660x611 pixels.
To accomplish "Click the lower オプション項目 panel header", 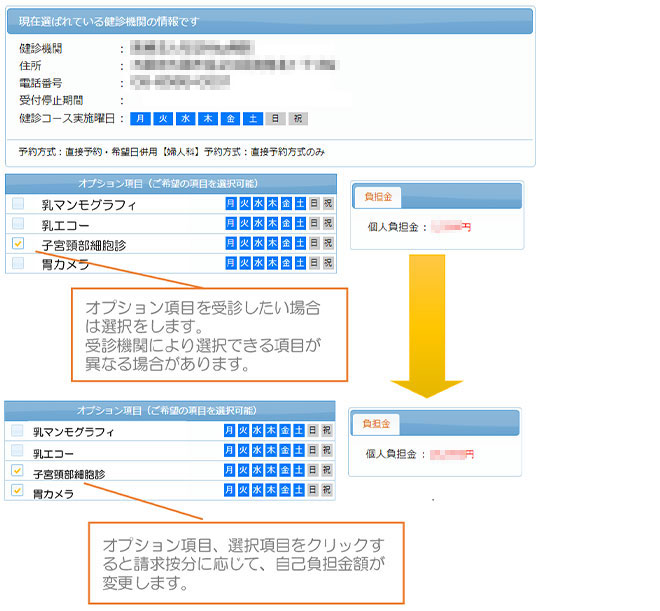I will click(170, 411).
